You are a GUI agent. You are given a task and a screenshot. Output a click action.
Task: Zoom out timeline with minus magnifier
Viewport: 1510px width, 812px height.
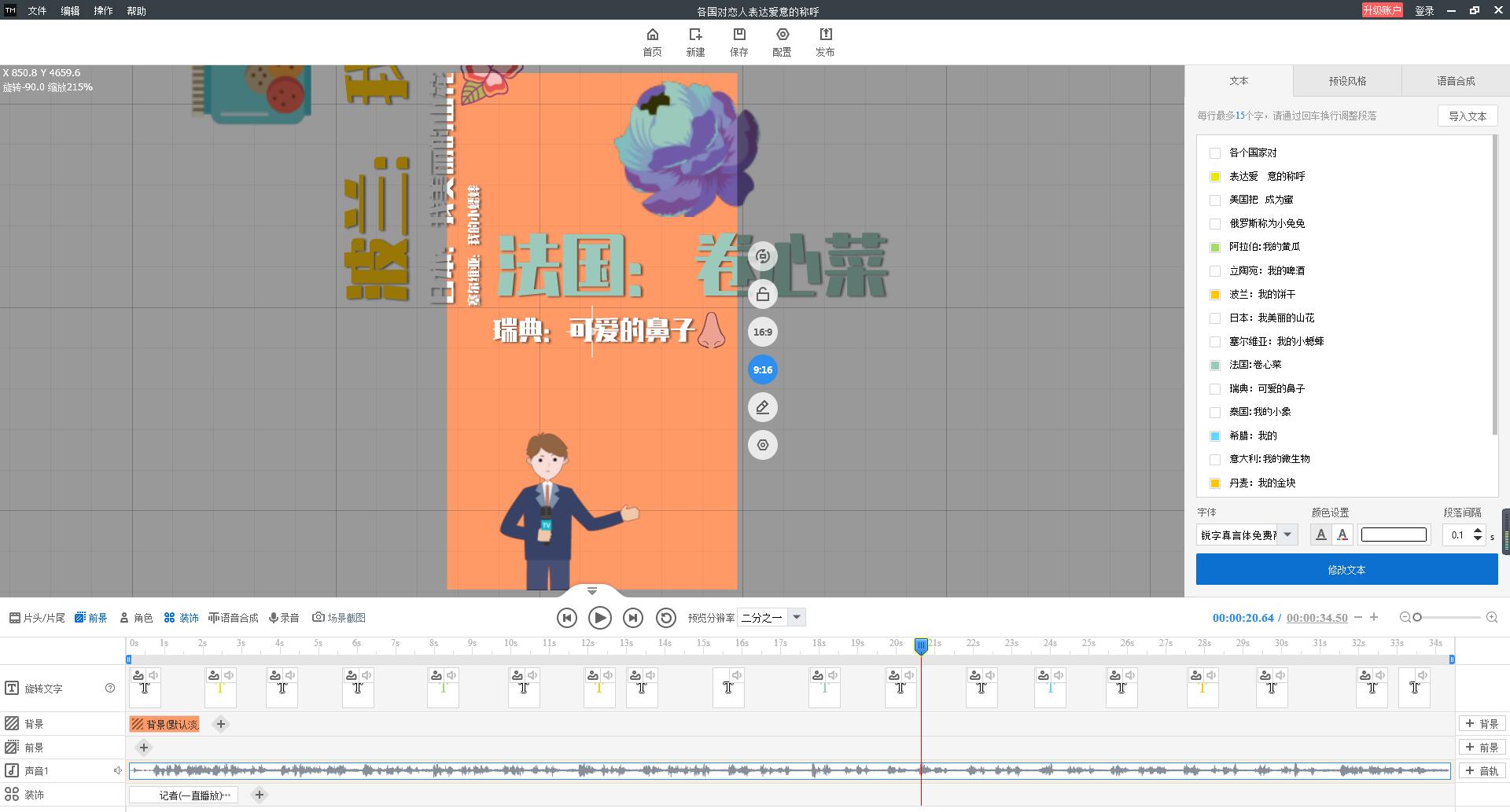pyautogui.click(x=1405, y=618)
